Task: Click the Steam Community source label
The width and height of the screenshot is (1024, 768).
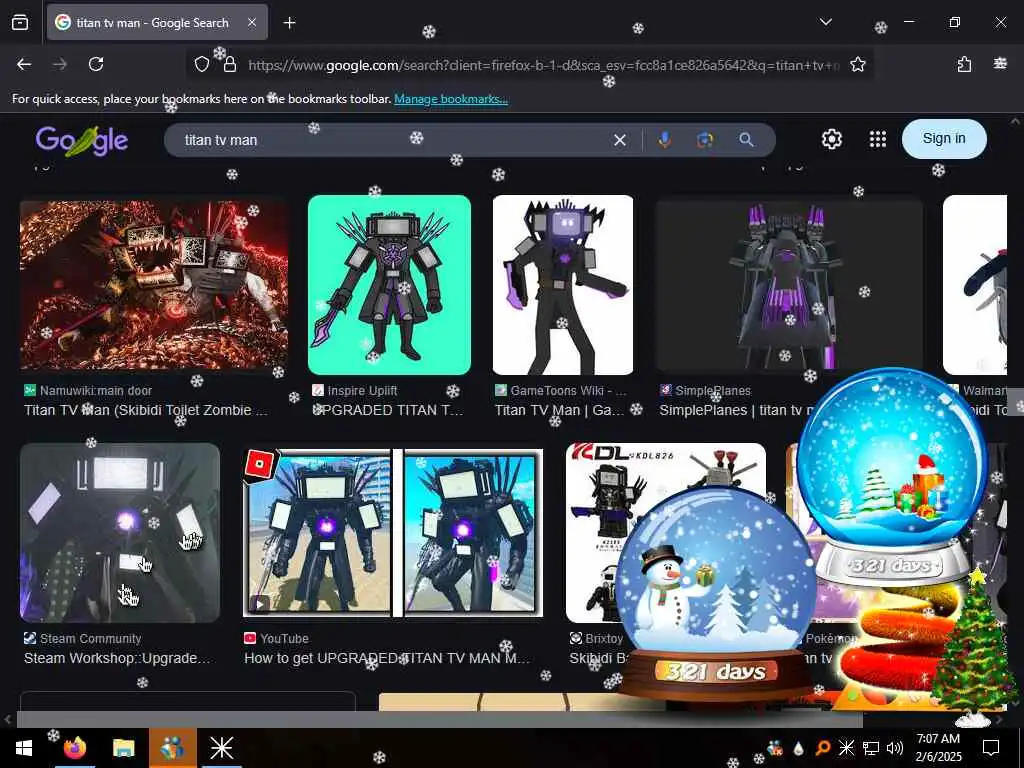Action: [x=83, y=638]
